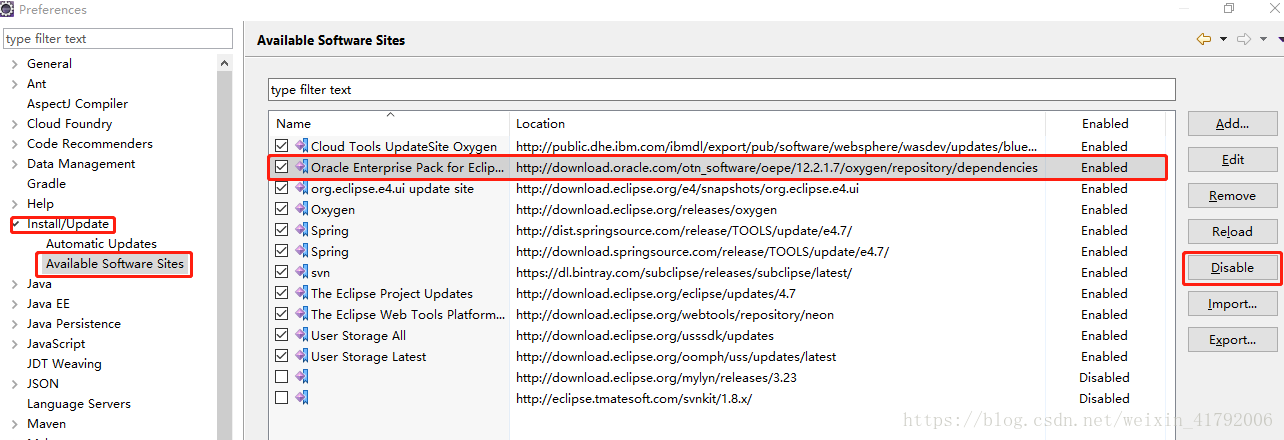
Task: Click the Add... button
Action: [1232, 124]
